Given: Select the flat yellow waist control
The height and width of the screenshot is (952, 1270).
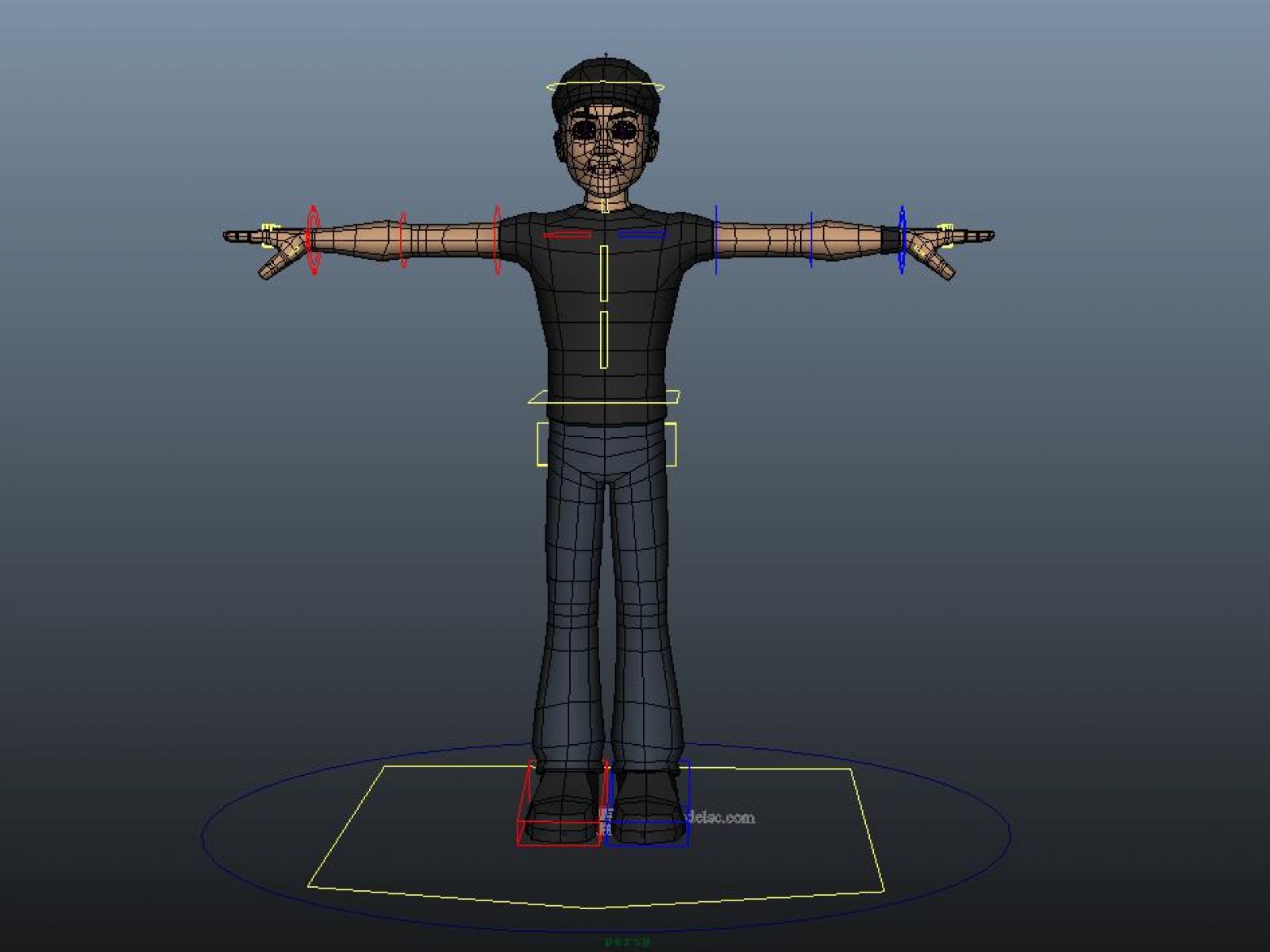Looking at the screenshot, I should (605, 397).
